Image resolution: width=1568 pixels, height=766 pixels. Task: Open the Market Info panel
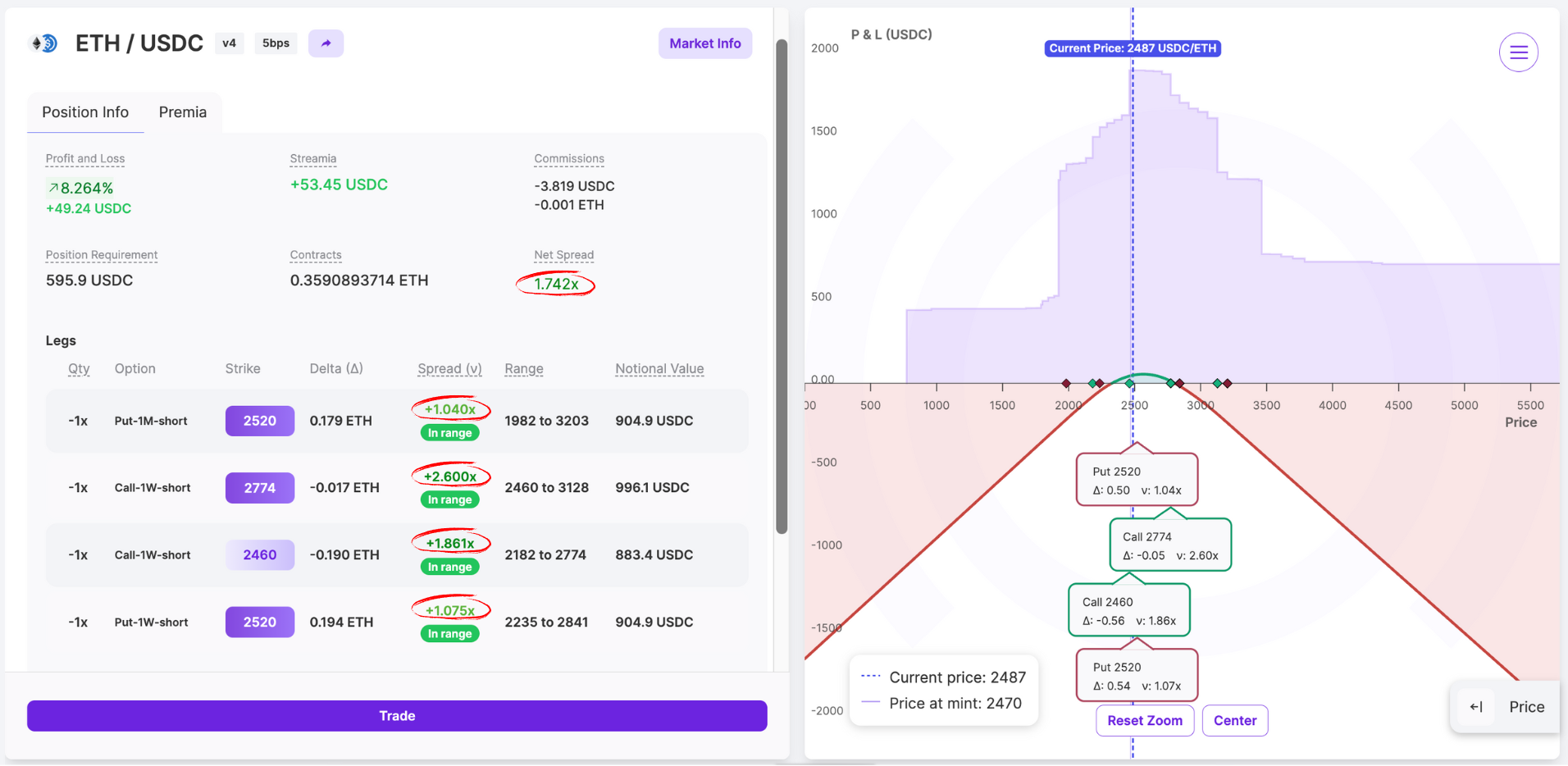coord(705,43)
